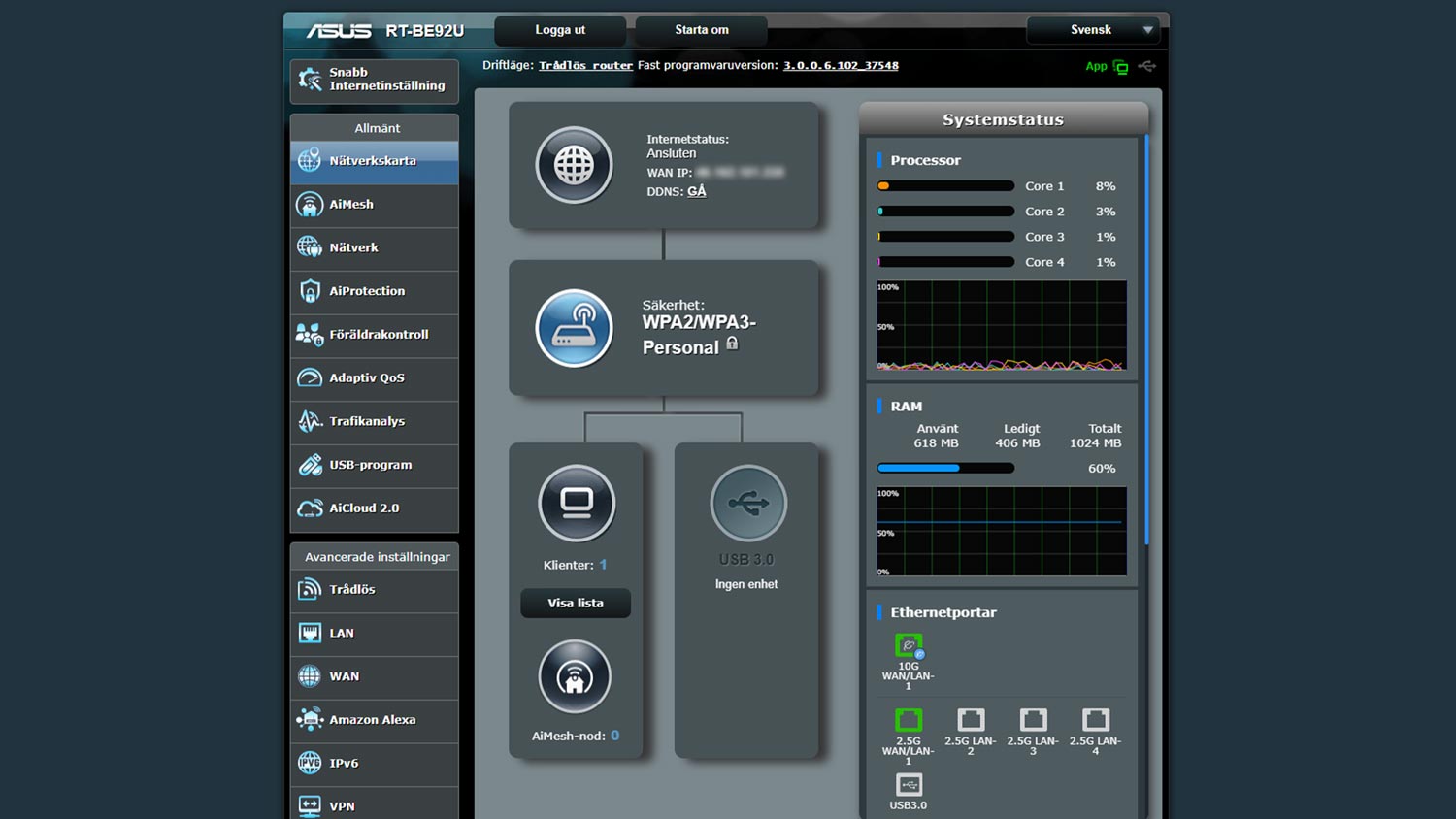Click the 2.5G LAN-2 port icon

click(x=971, y=720)
